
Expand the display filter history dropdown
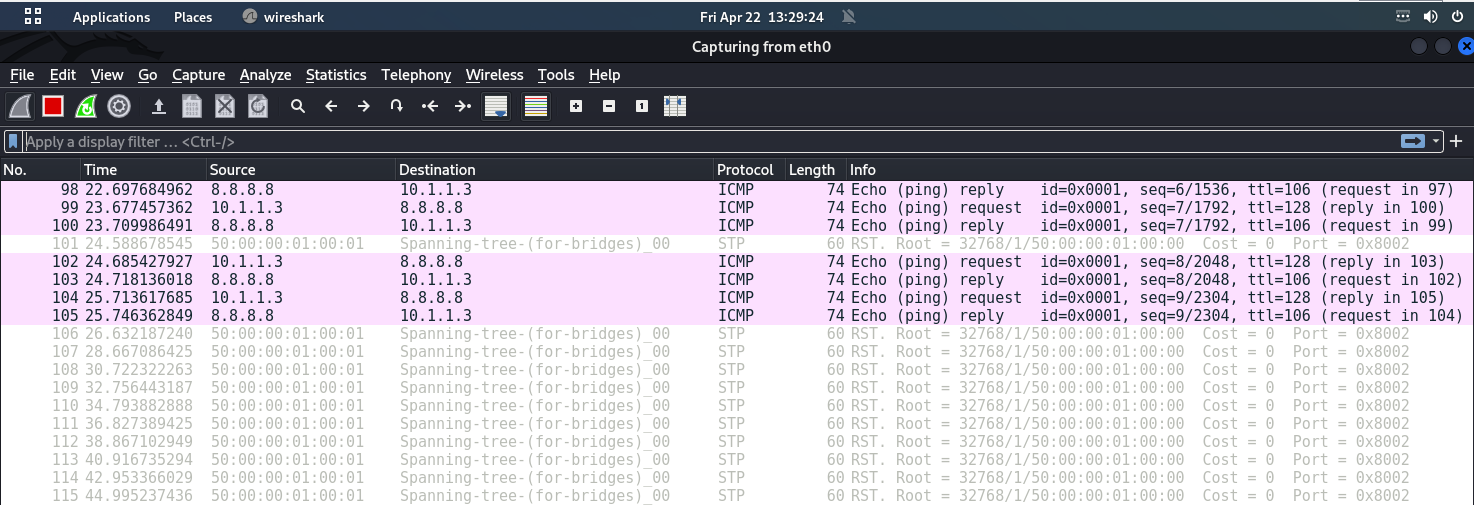[1437, 142]
